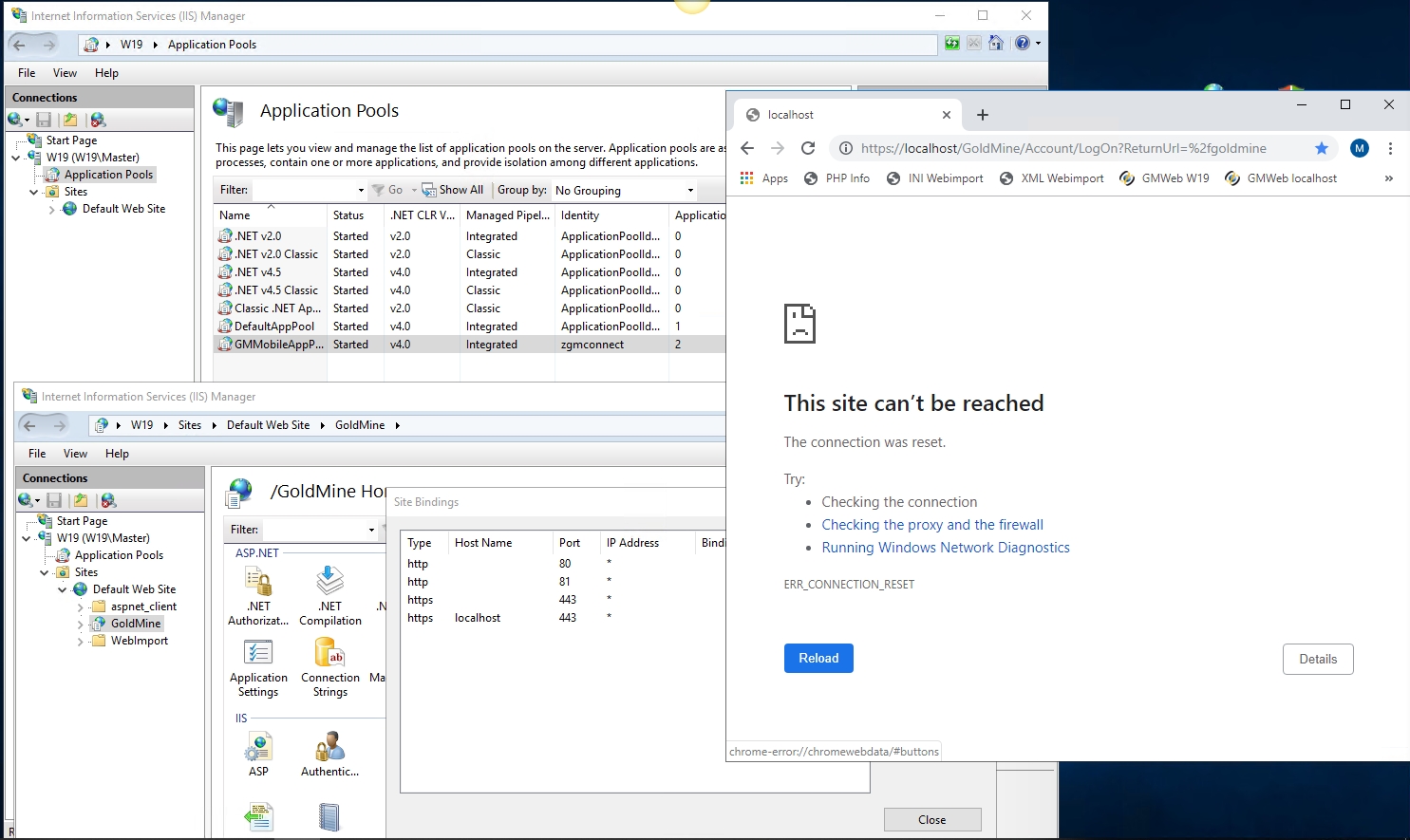Collapse the Default Web Site tree node

[x=63, y=589]
